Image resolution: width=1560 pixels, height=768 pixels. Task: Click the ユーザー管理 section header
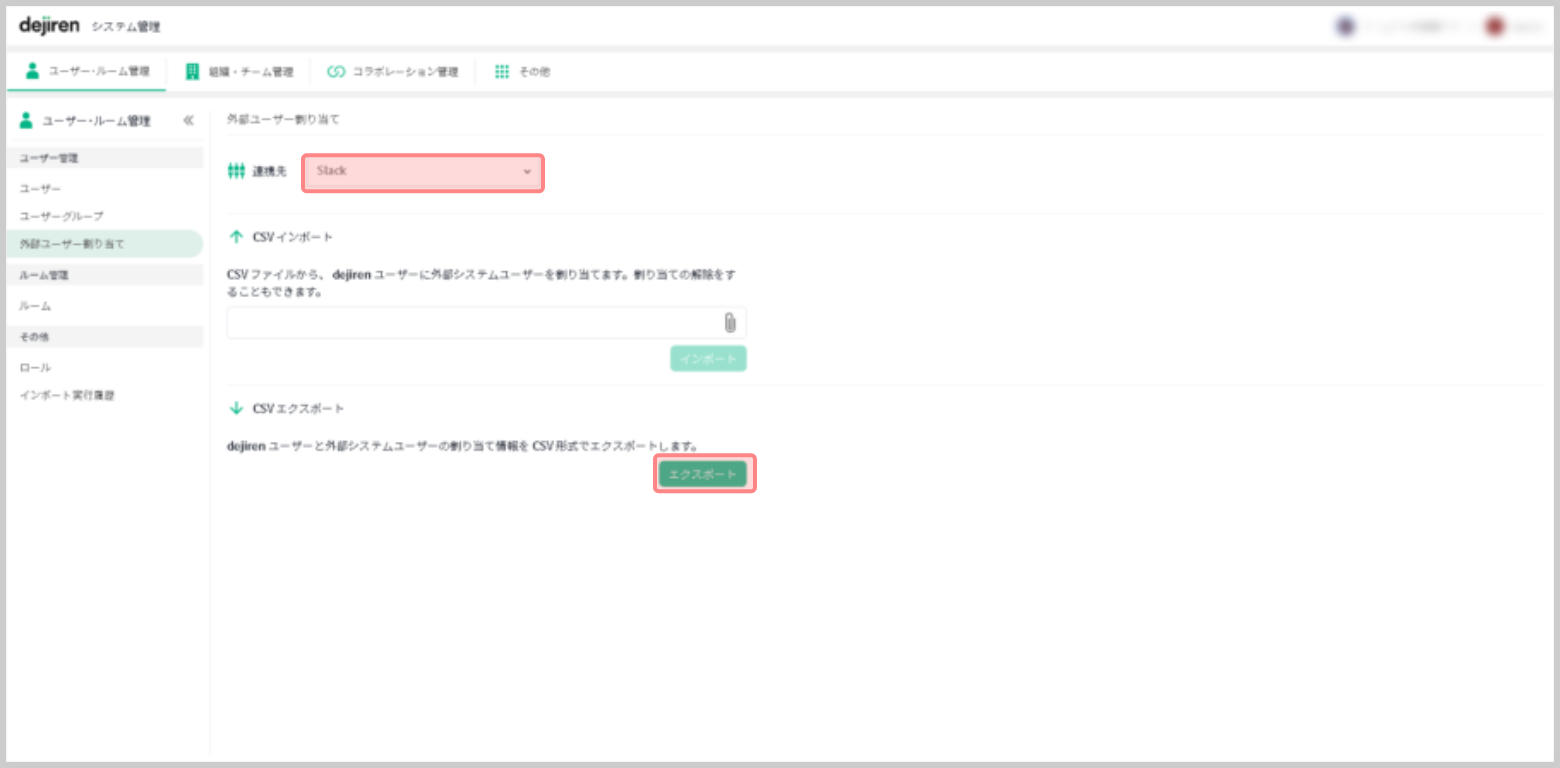point(105,158)
